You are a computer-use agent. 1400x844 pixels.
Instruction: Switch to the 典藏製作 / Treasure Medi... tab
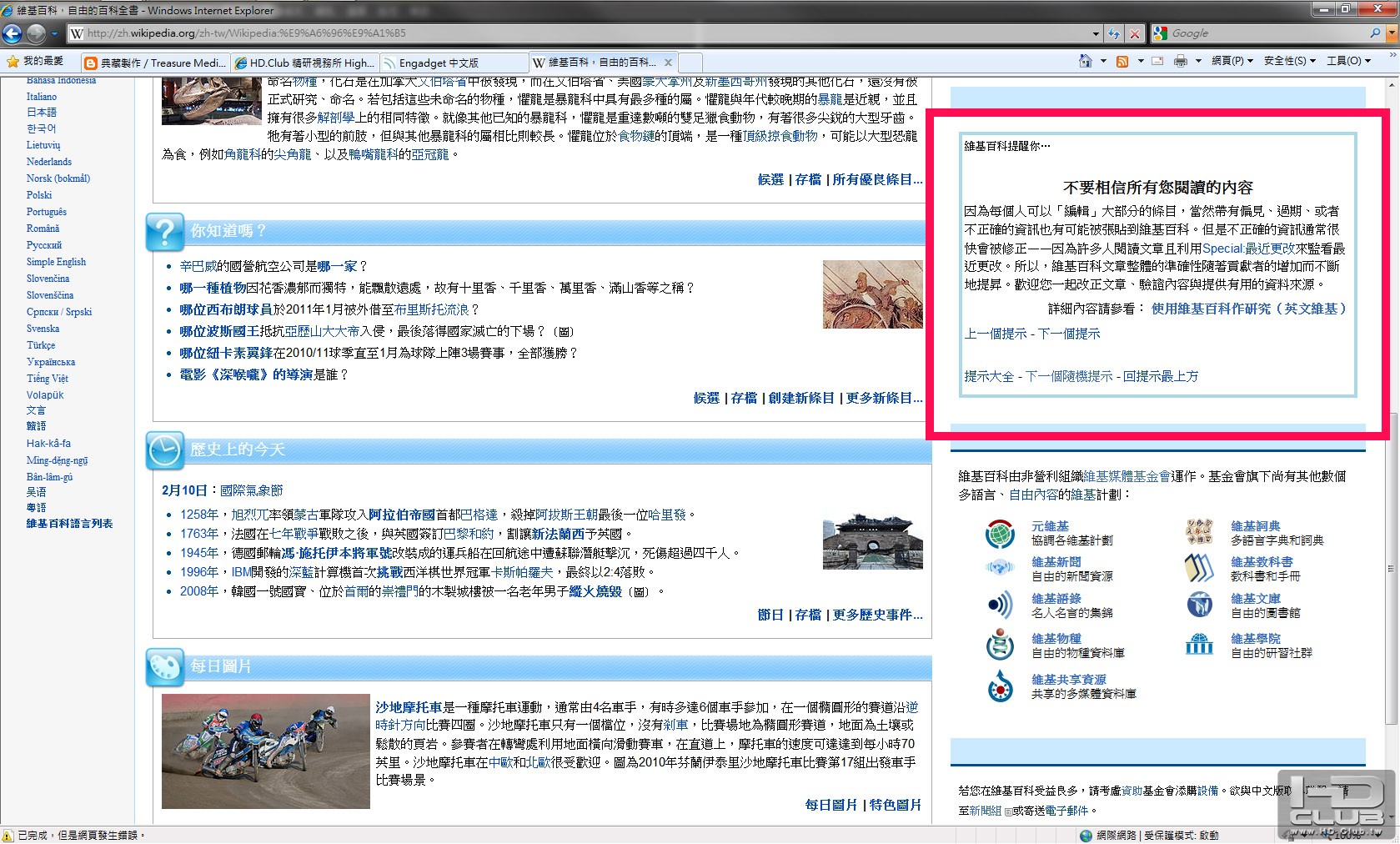click(x=155, y=63)
